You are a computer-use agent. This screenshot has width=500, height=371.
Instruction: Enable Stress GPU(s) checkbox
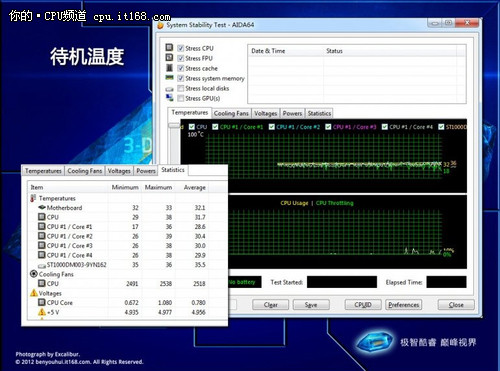pyautogui.click(x=181, y=98)
